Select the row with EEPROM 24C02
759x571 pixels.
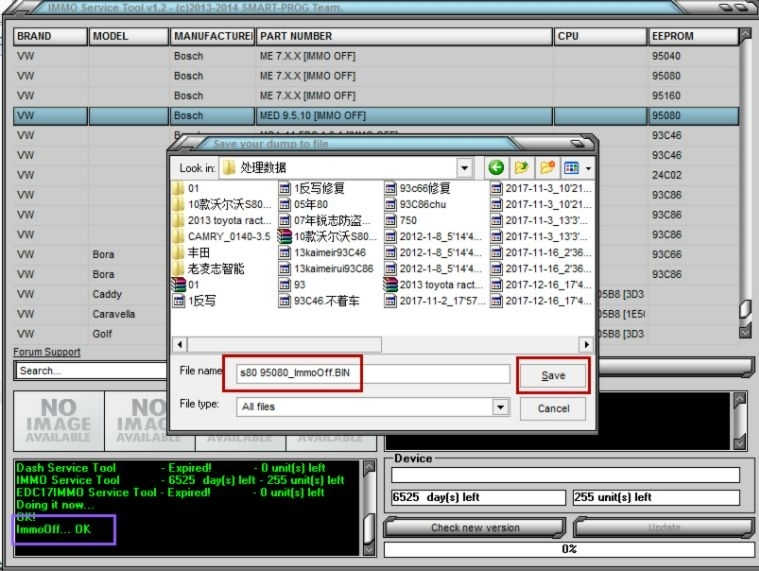[376, 175]
